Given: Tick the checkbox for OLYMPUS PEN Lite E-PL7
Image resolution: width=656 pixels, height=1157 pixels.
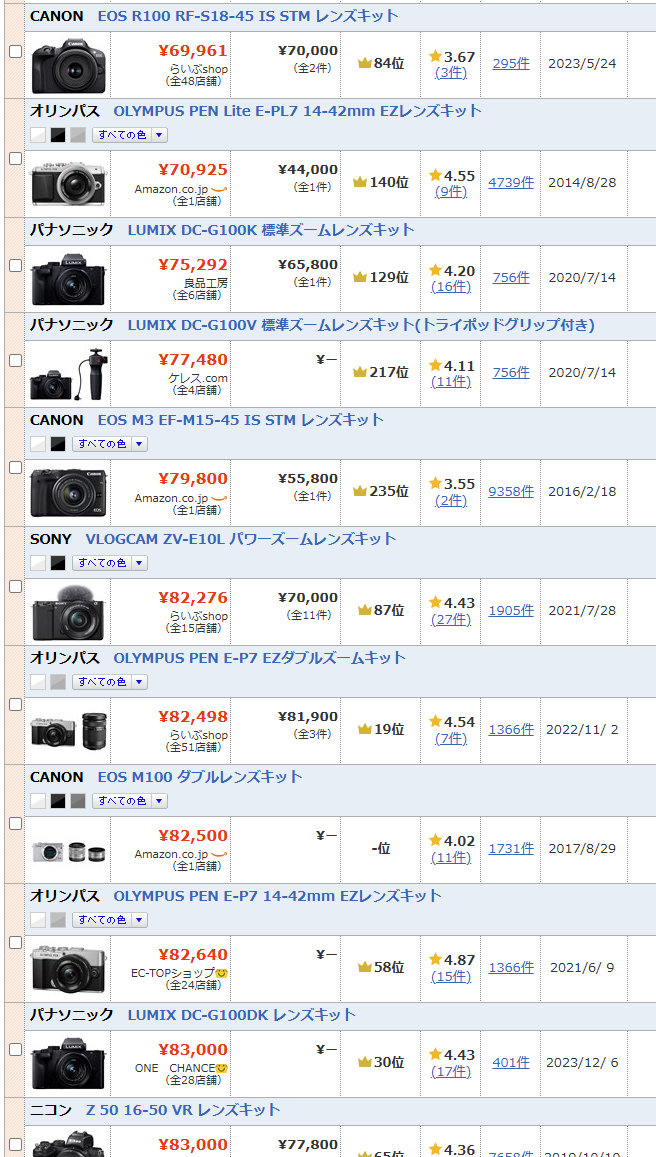Looking at the screenshot, I should [x=15, y=158].
